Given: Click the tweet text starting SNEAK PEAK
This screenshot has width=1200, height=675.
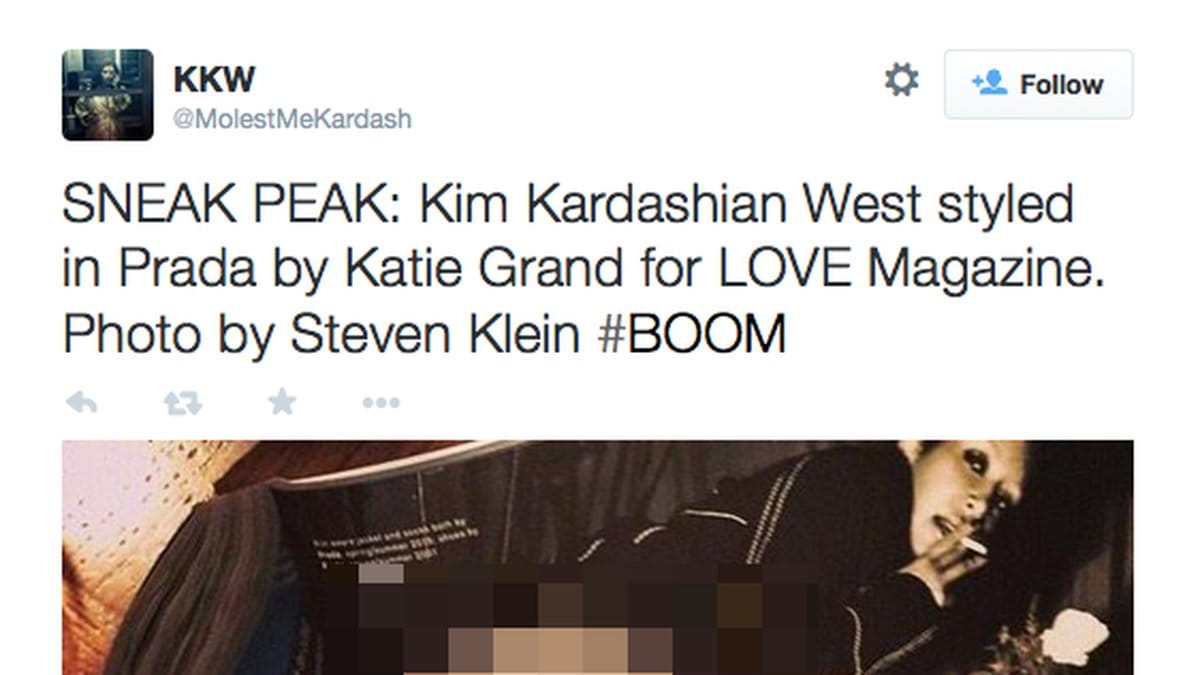Looking at the screenshot, I should [585, 270].
